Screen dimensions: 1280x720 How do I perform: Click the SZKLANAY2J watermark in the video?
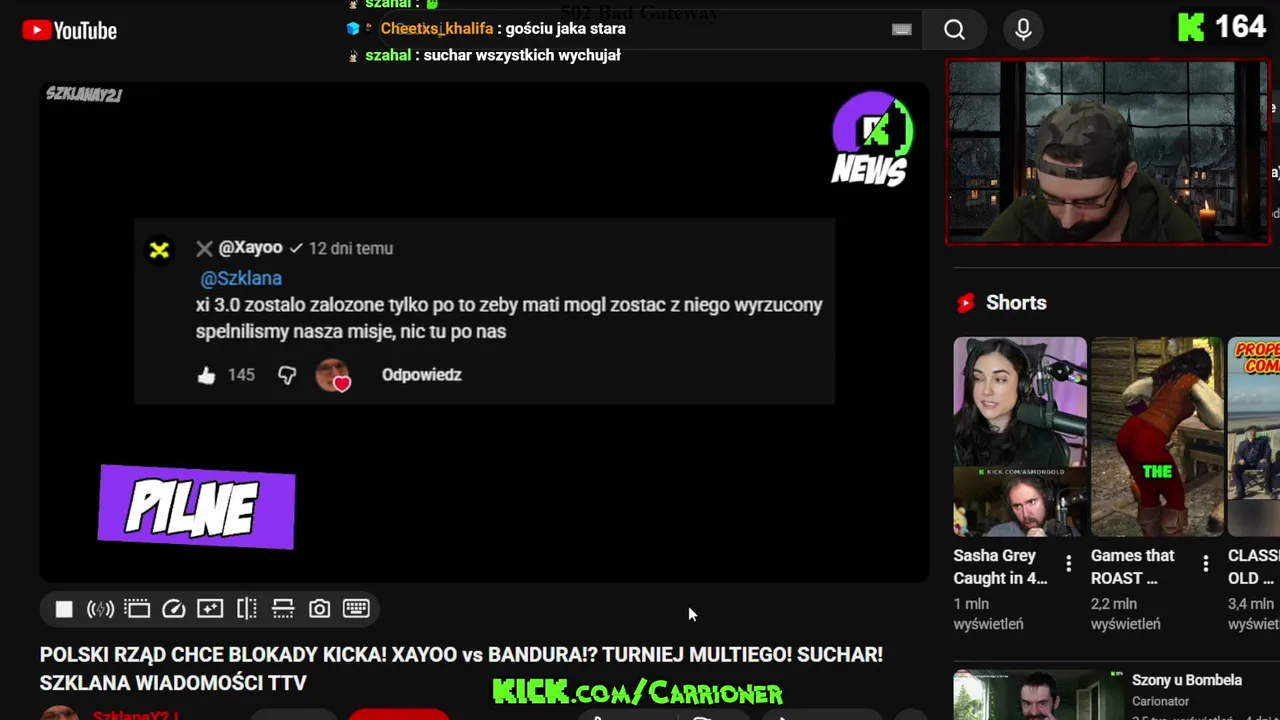tap(83, 95)
